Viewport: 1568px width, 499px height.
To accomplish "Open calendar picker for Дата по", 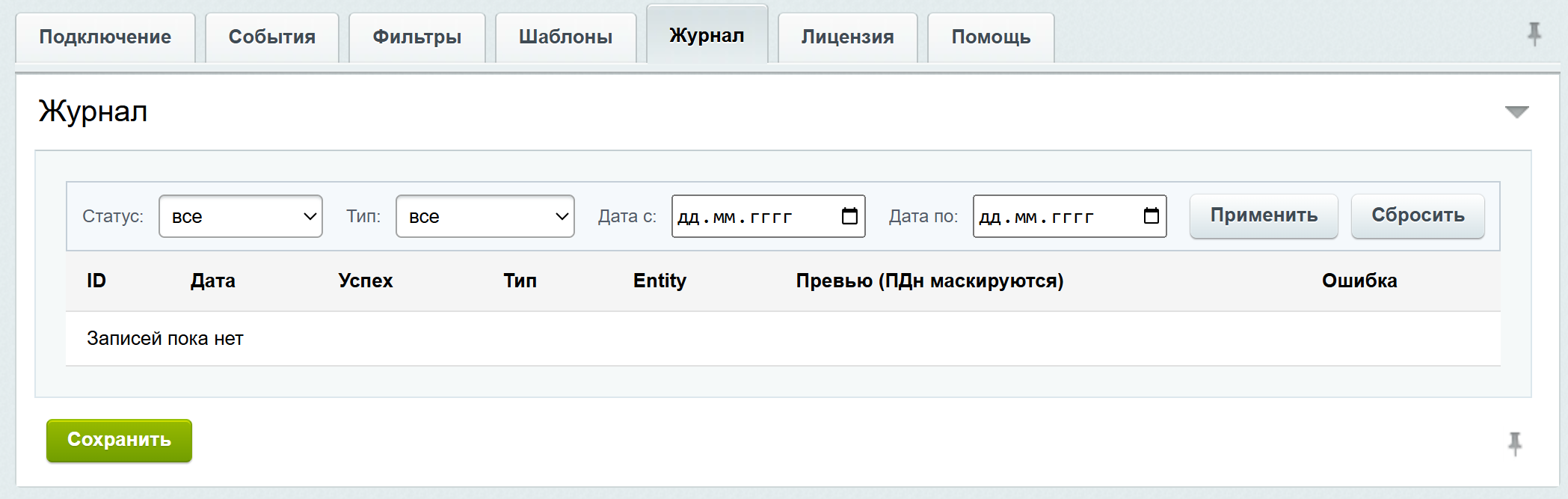I will (x=1152, y=216).
